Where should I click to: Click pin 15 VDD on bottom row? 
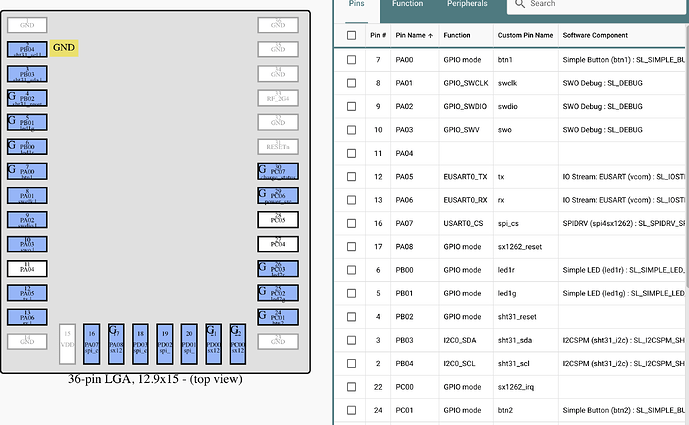click(x=67, y=340)
